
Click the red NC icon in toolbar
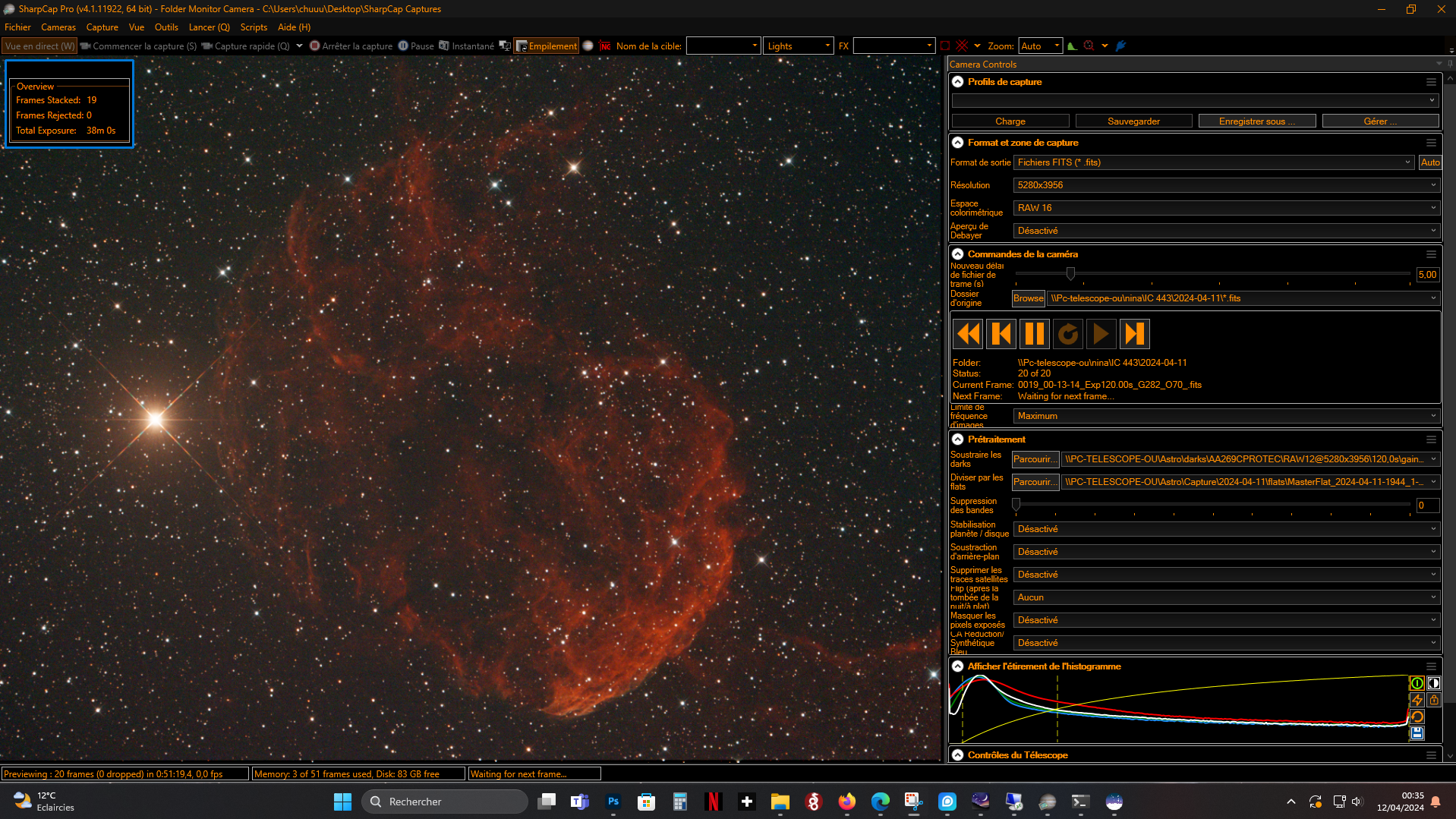[x=605, y=46]
